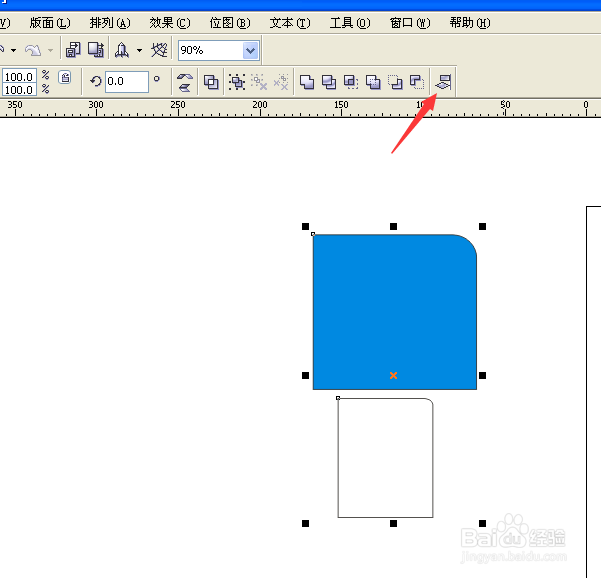
Task: Expand the application launcher dropdown arrow
Action: (140, 50)
